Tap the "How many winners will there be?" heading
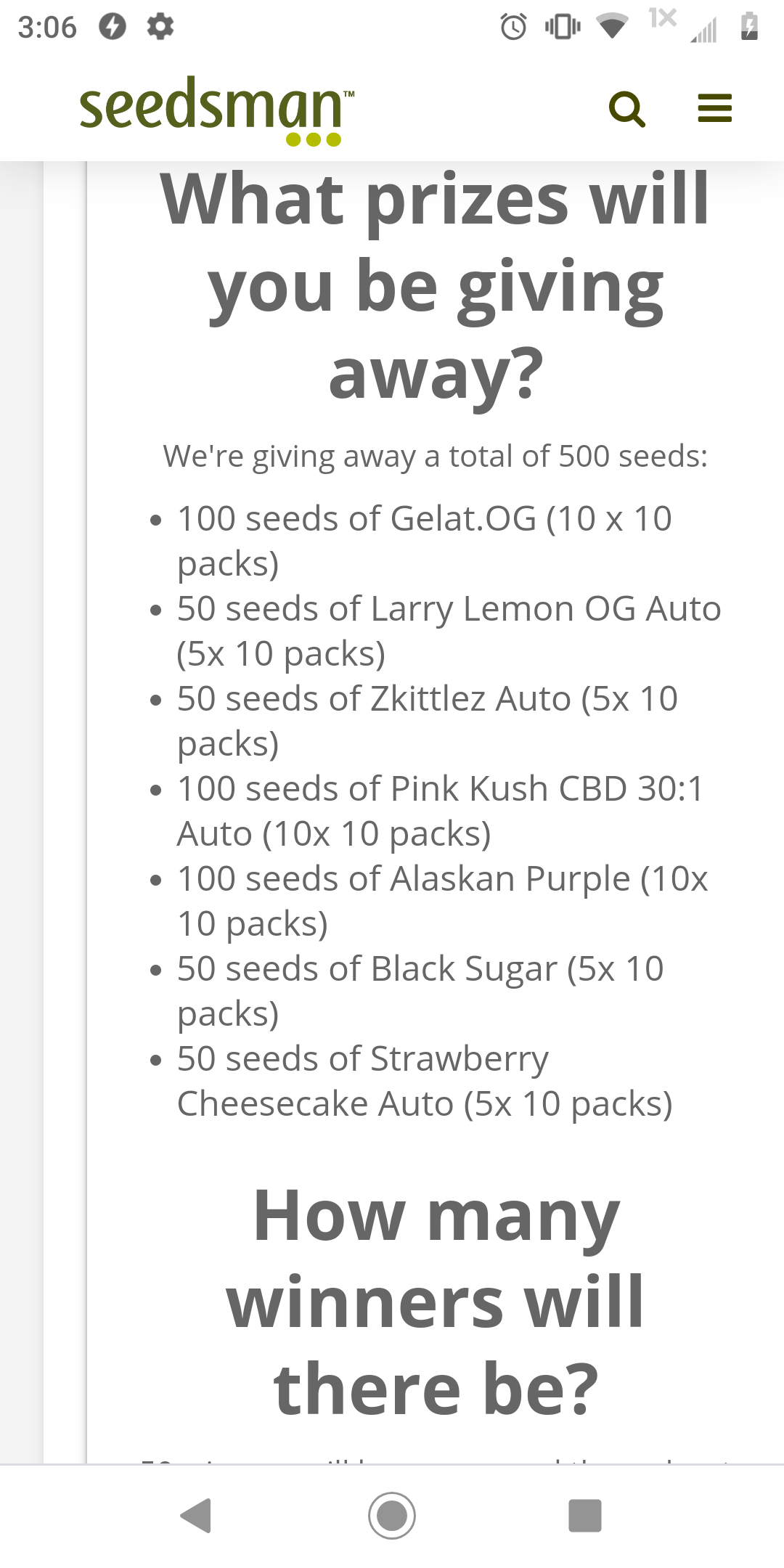 (x=435, y=1302)
